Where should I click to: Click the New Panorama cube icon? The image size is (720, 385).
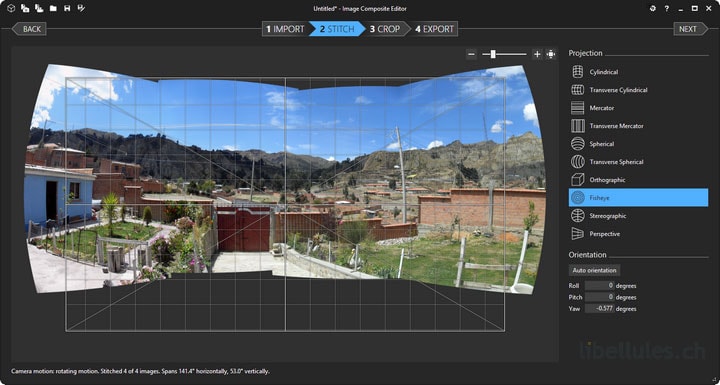click(11, 8)
